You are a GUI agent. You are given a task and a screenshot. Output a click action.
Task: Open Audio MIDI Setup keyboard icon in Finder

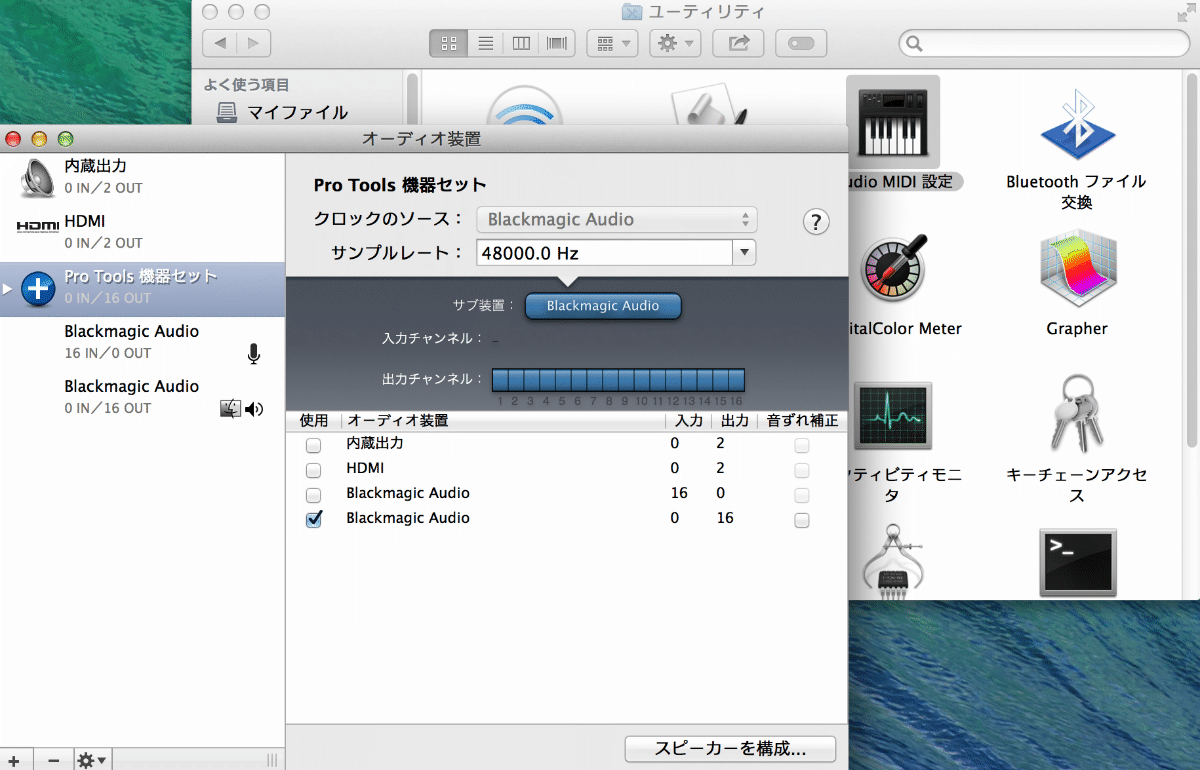pyautogui.click(x=893, y=121)
